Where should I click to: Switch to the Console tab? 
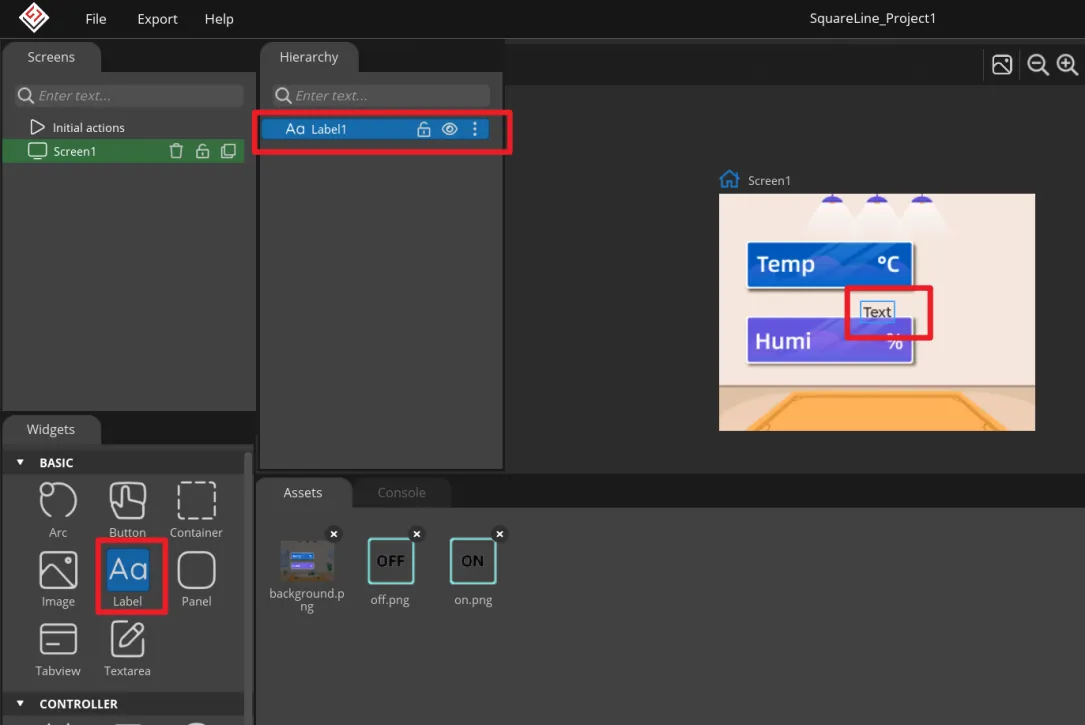[401, 493]
